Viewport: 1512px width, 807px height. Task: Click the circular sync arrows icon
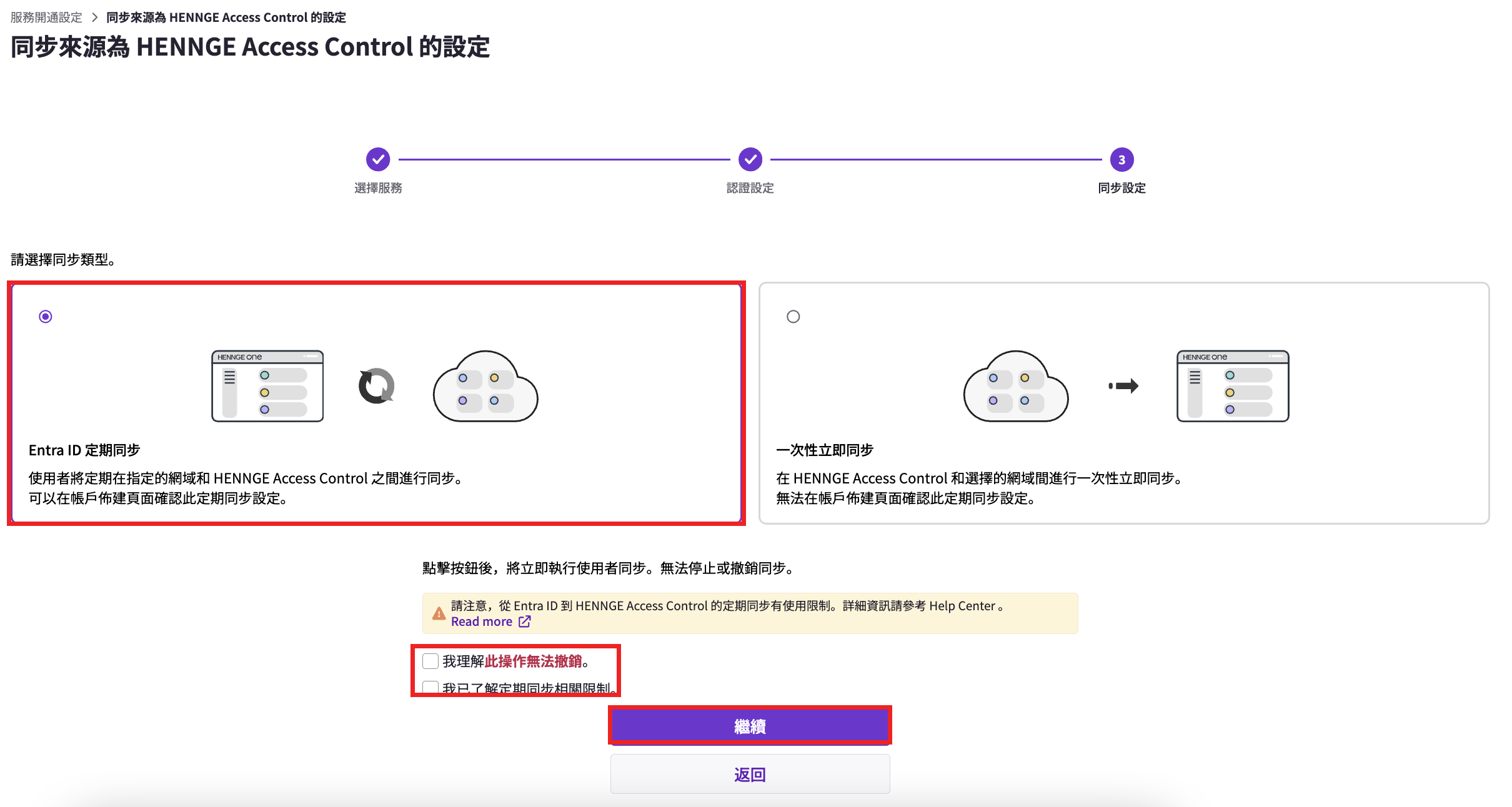pos(376,386)
